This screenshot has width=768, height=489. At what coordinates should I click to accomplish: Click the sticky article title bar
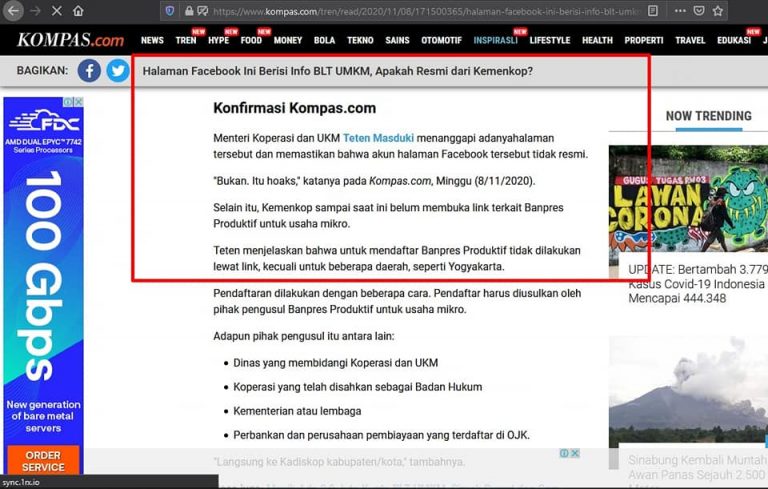click(338, 71)
